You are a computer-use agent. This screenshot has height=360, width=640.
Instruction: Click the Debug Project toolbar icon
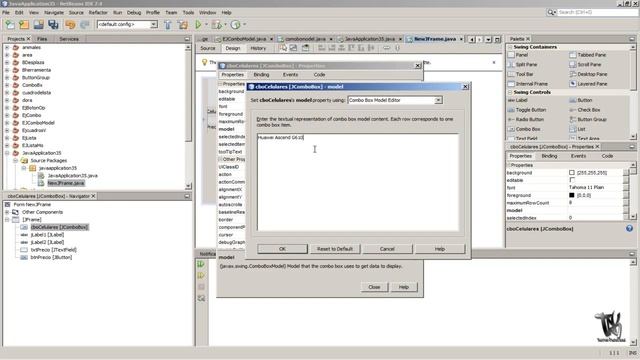point(217,24)
